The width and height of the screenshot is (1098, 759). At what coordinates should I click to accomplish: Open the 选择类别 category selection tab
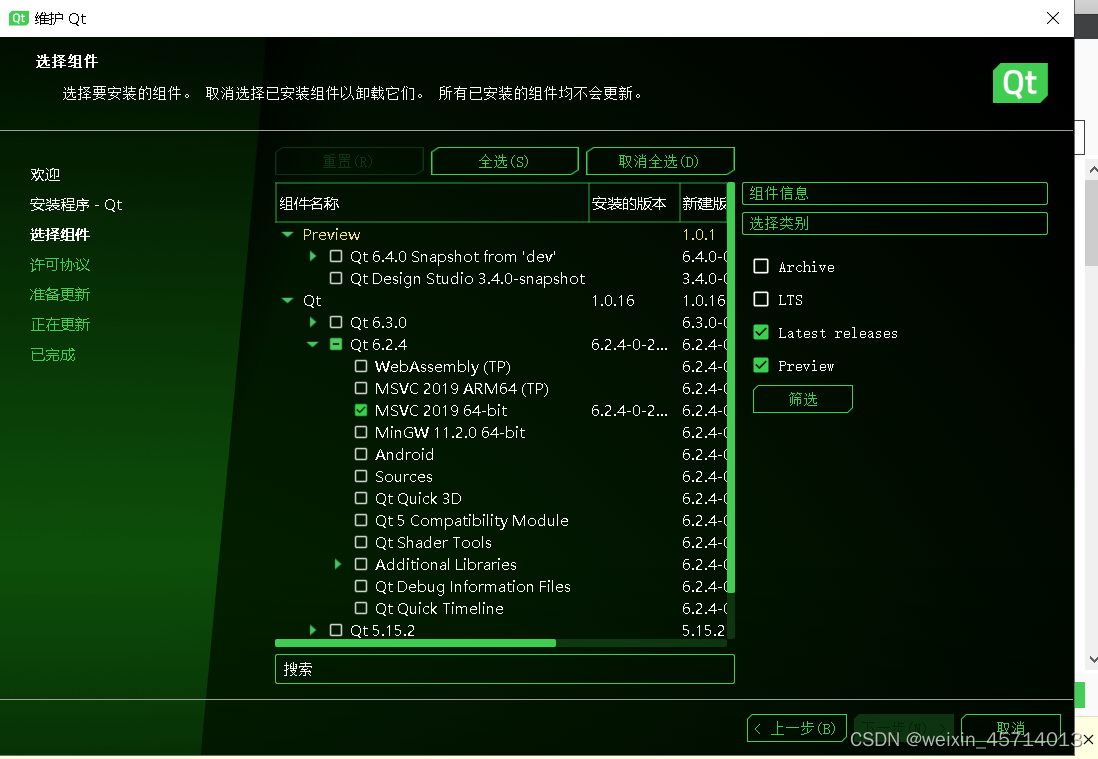pyautogui.click(x=894, y=223)
